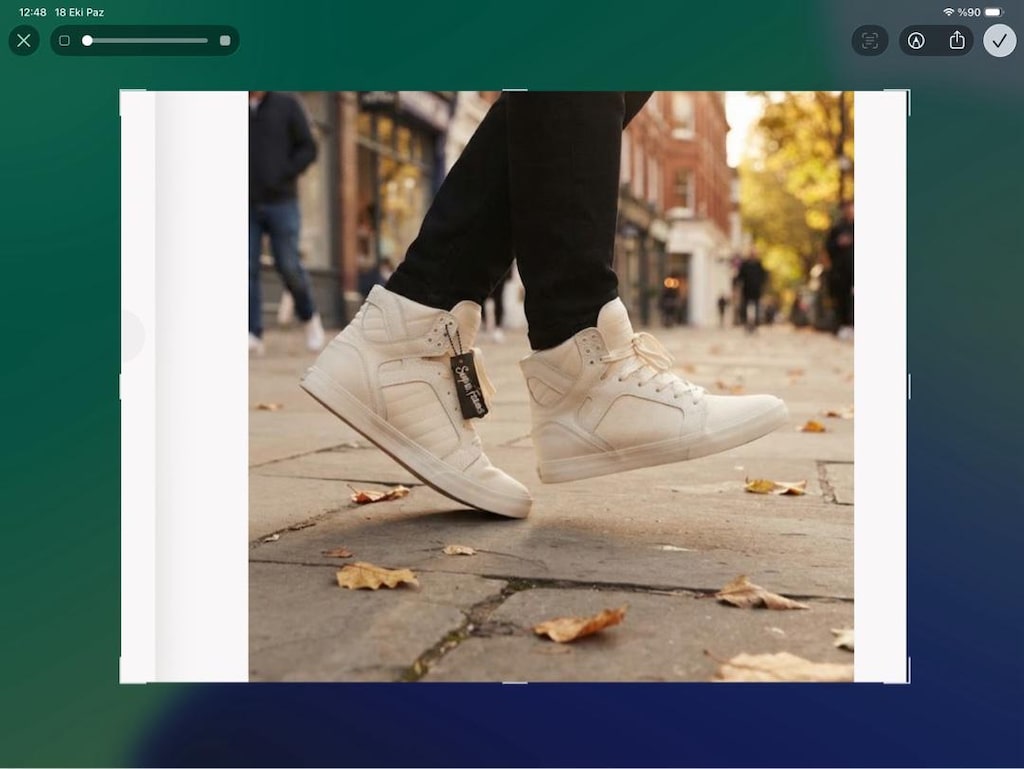Click the top edge crop handle

(x=515, y=90)
